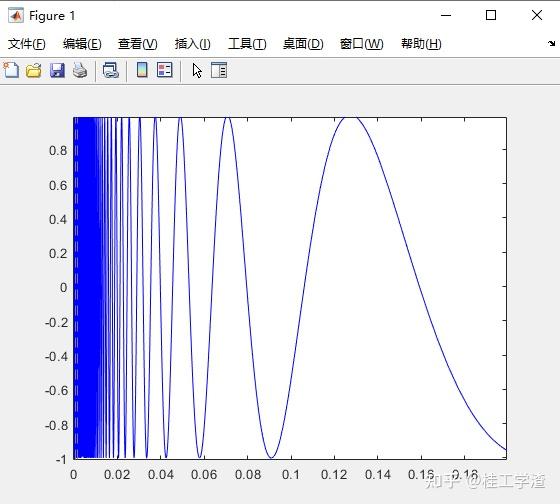
Task: Insert colorbar using the toolbar icon
Action: (142, 70)
